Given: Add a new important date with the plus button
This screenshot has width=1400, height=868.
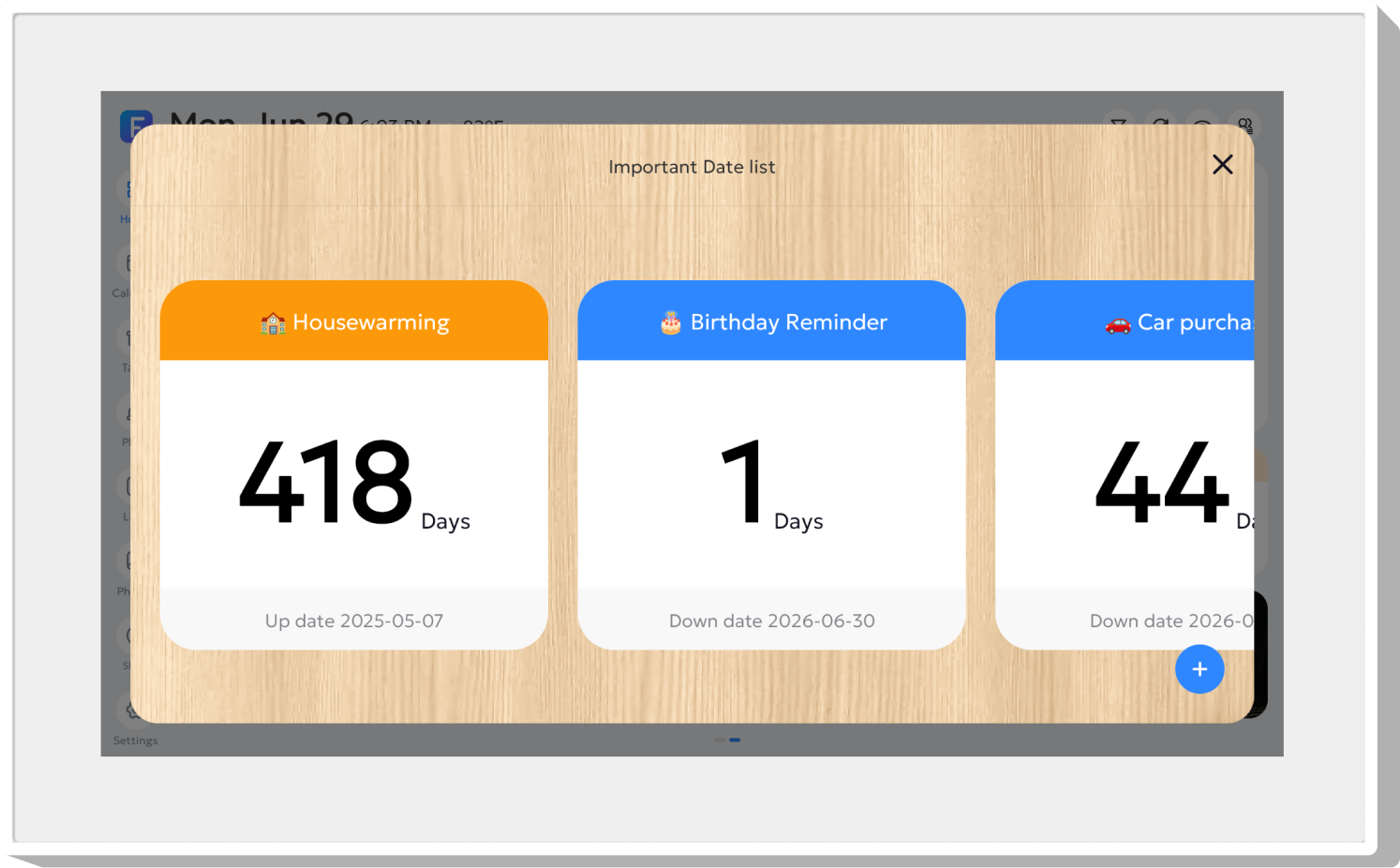Looking at the screenshot, I should pyautogui.click(x=1199, y=669).
